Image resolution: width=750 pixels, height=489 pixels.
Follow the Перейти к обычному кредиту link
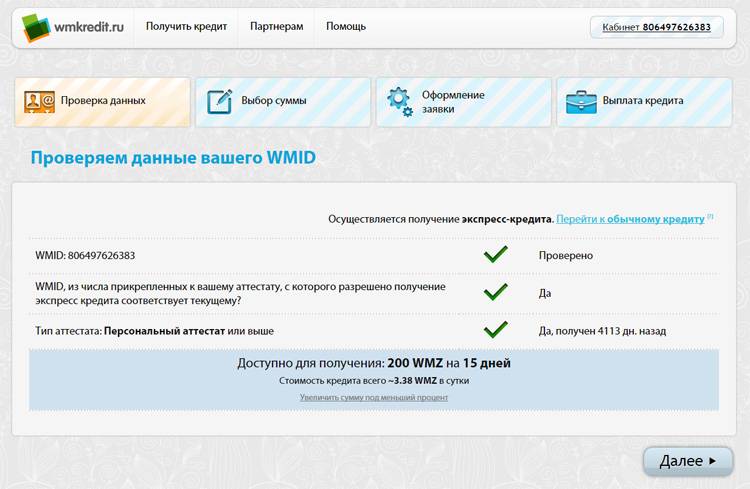[x=630, y=219]
